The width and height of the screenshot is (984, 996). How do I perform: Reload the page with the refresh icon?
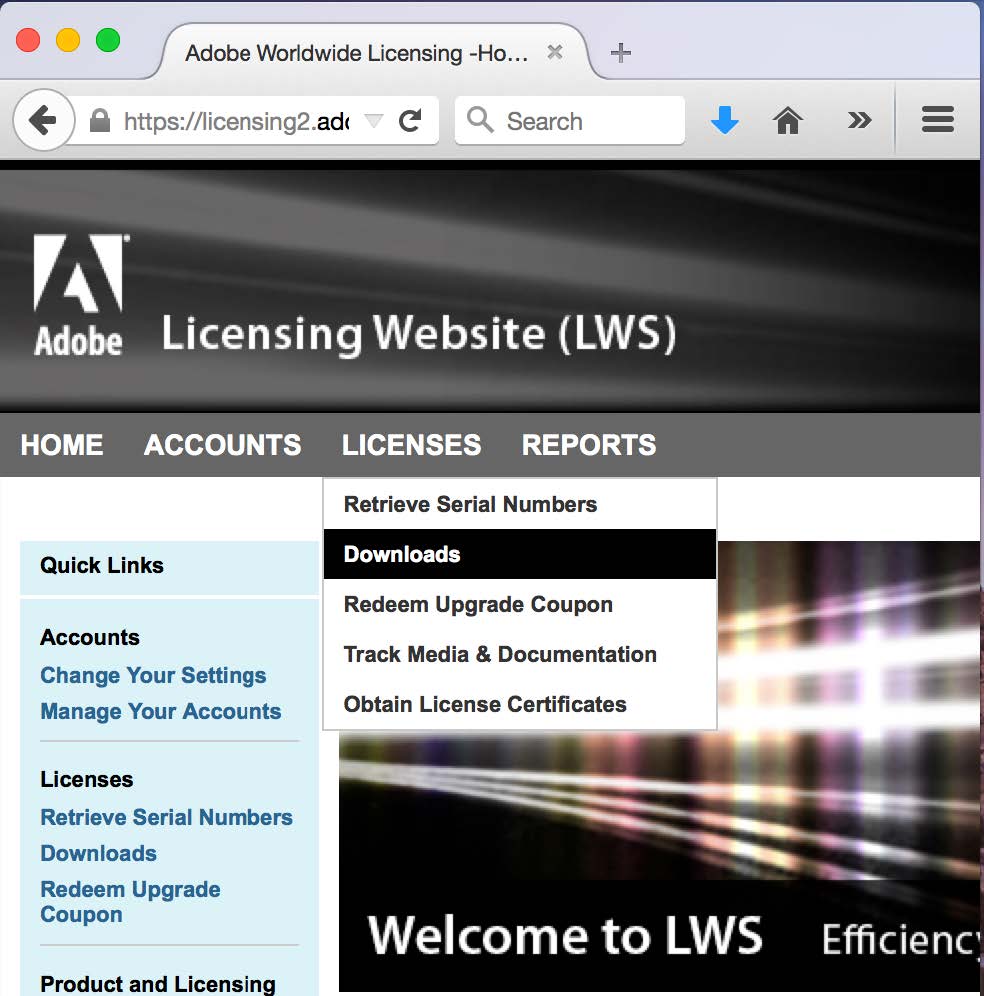pyautogui.click(x=410, y=120)
